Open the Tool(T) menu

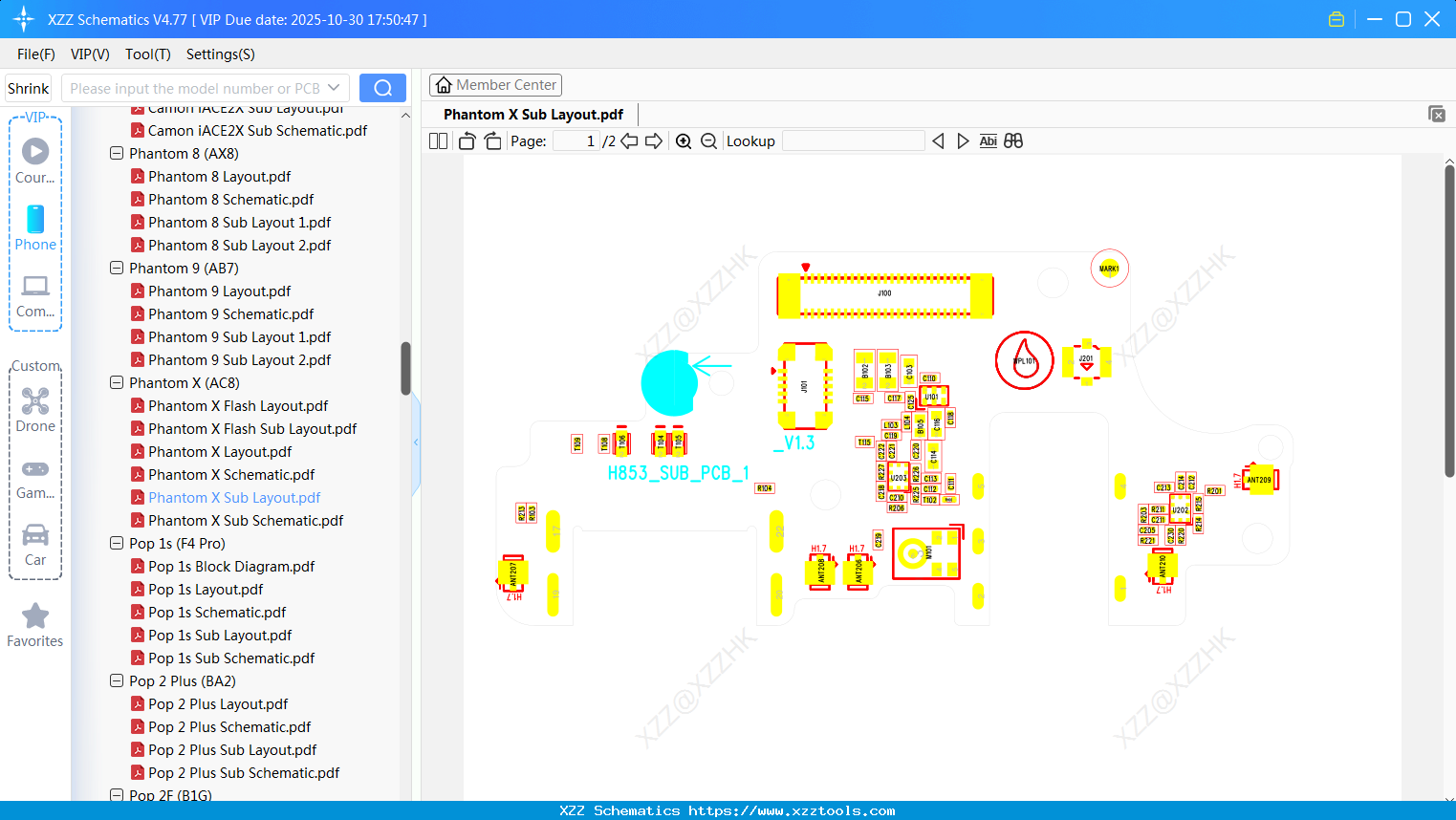point(148,54)
